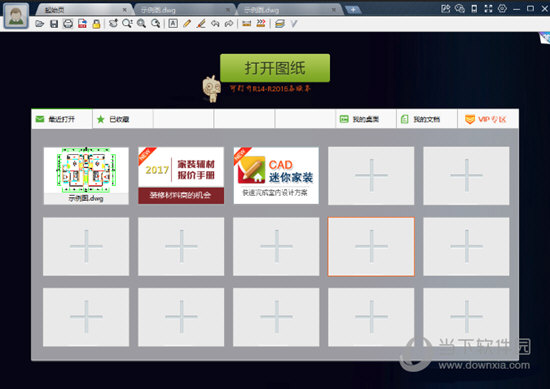
Task: Select the red brush markup tool
Action: tap(201, 24)
